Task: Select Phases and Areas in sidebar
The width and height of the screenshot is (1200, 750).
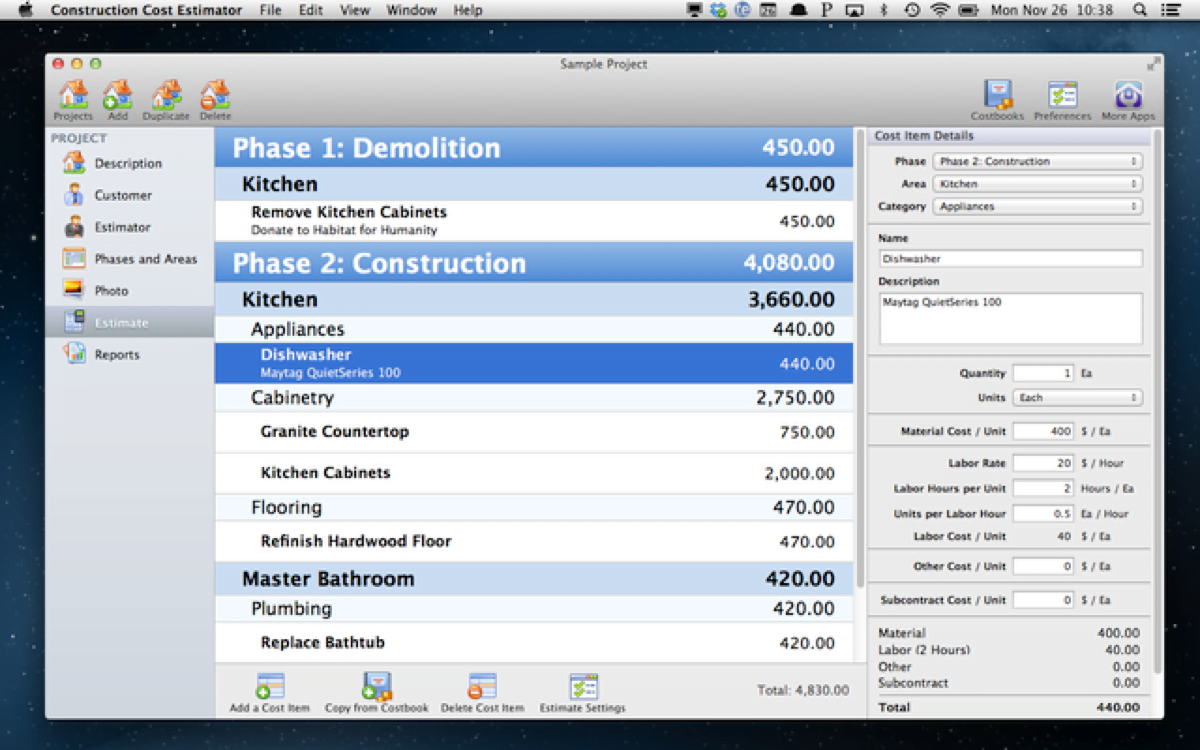Action: [x=145, y=259]
